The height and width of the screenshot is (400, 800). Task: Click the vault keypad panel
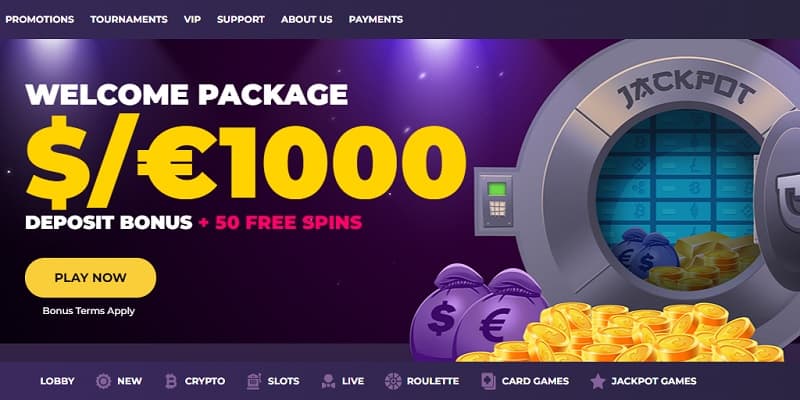click(x=496, y=201)
